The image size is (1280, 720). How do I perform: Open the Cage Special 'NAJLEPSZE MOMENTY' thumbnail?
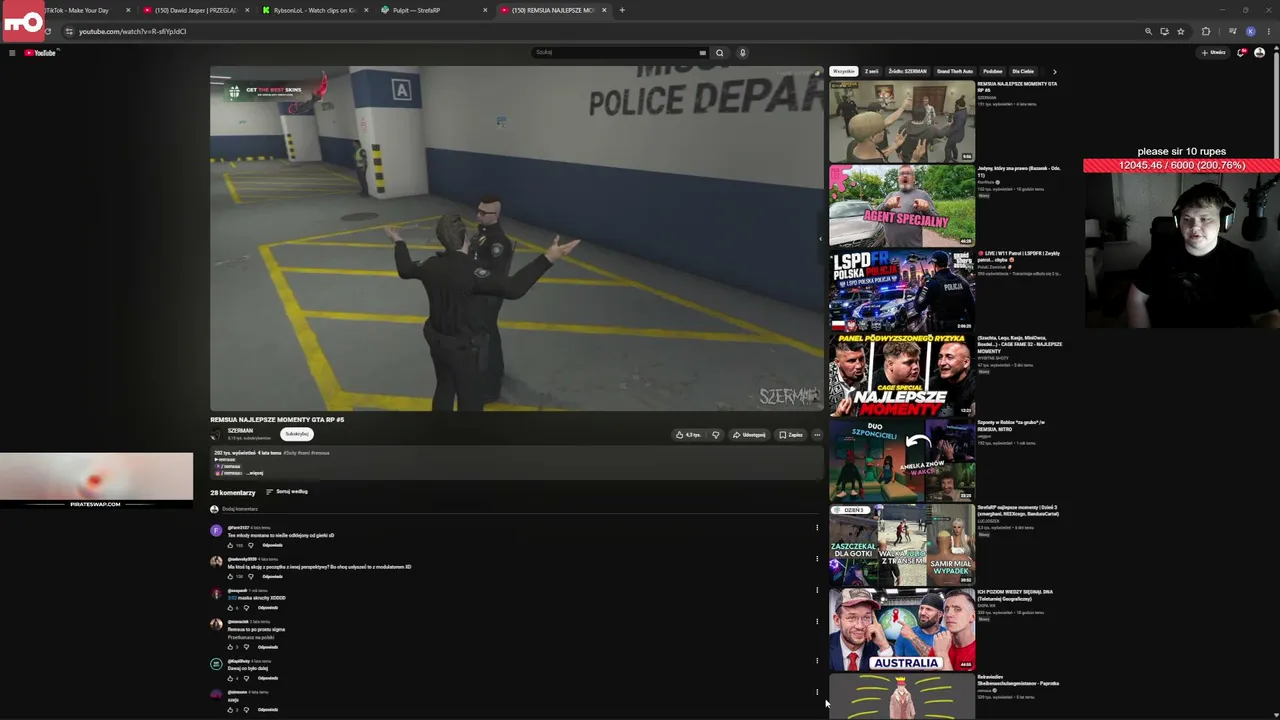[902, 375]
